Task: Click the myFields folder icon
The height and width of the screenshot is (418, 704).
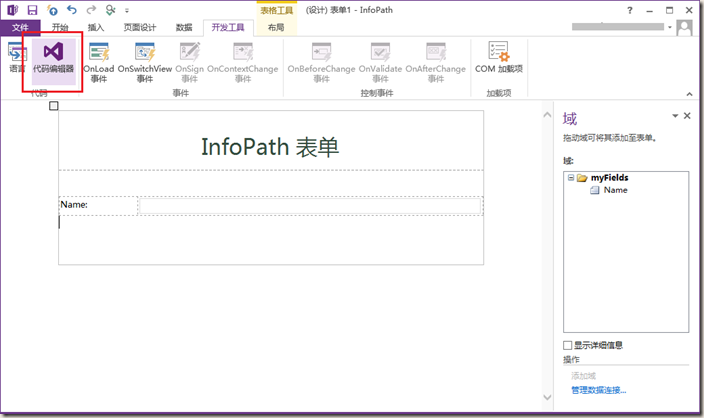Action: (582, 178)
